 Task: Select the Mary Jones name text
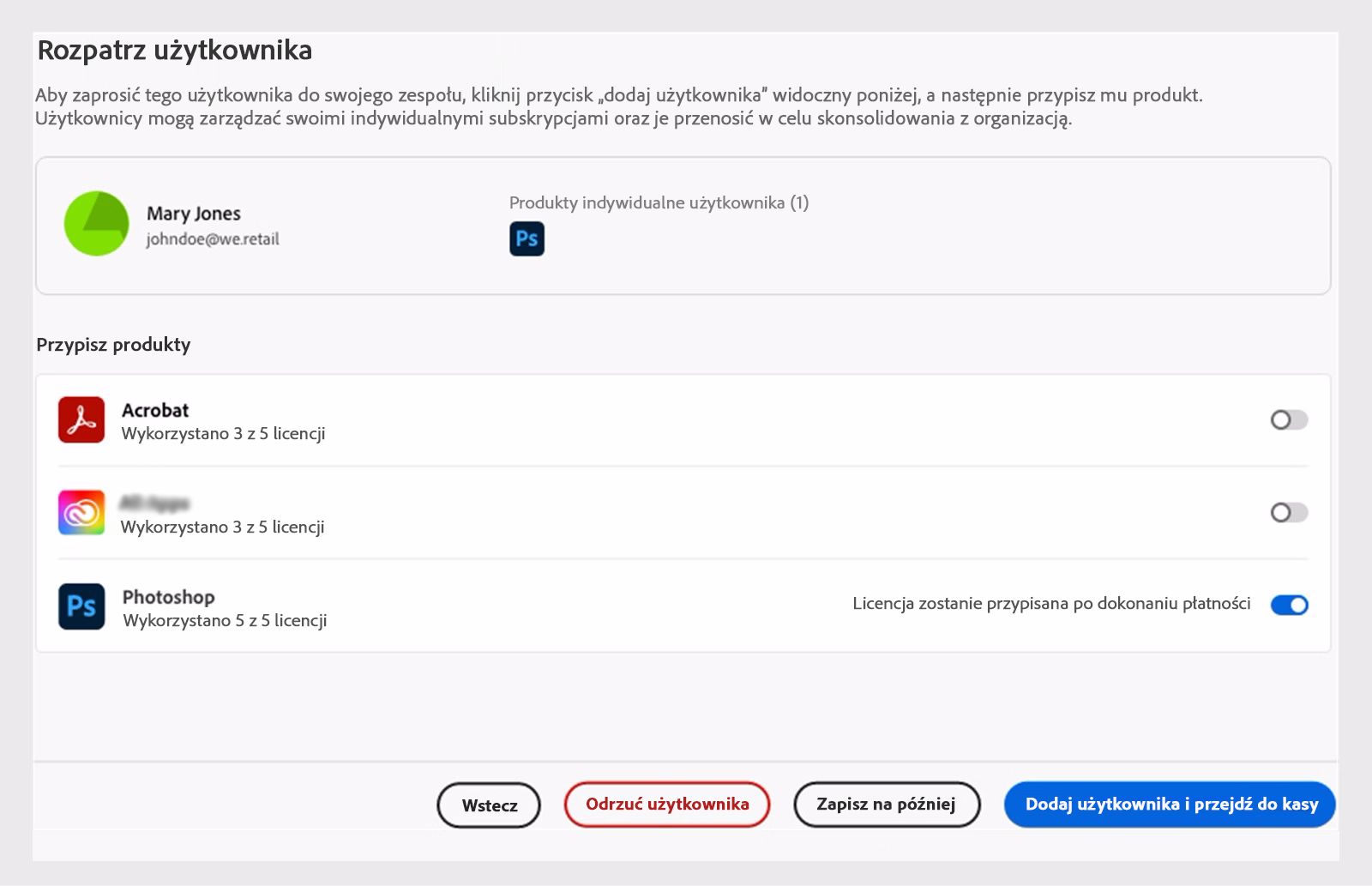click(x=194, y=214)
